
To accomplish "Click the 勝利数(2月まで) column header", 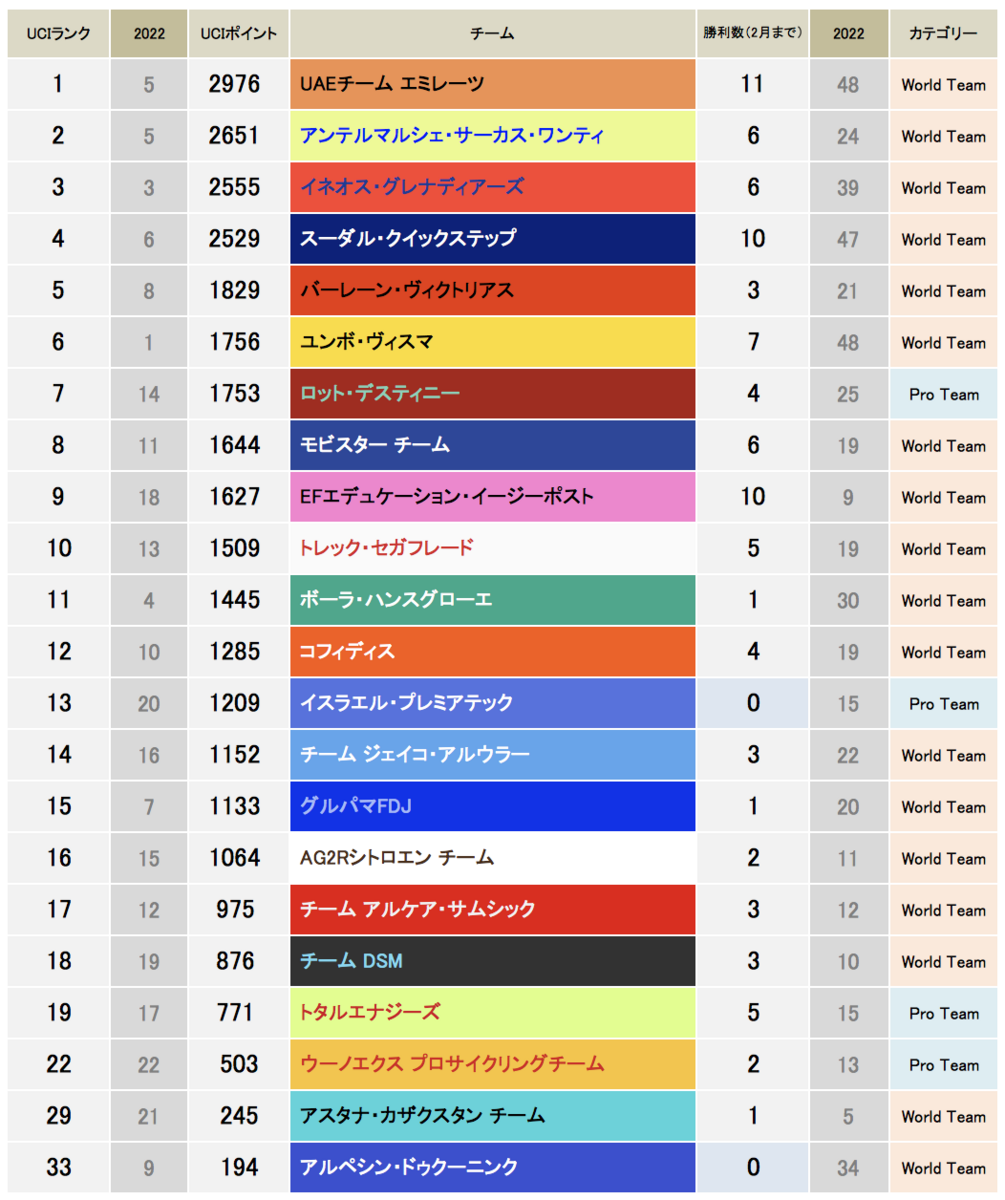I will 752,33.
